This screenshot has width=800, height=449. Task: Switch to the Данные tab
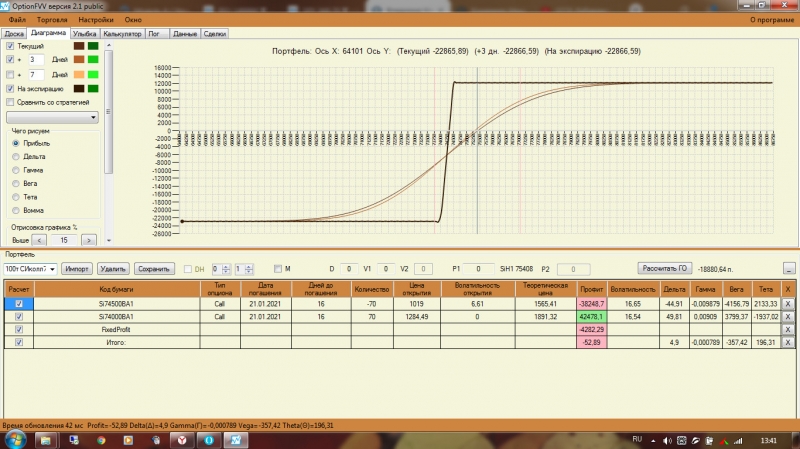tap(185, 34)
